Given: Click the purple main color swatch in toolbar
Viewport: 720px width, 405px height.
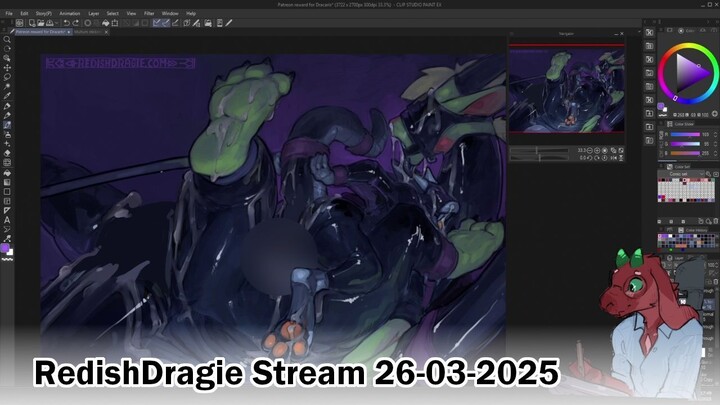Looking at the screenshot, I should [x=5, y=248].
